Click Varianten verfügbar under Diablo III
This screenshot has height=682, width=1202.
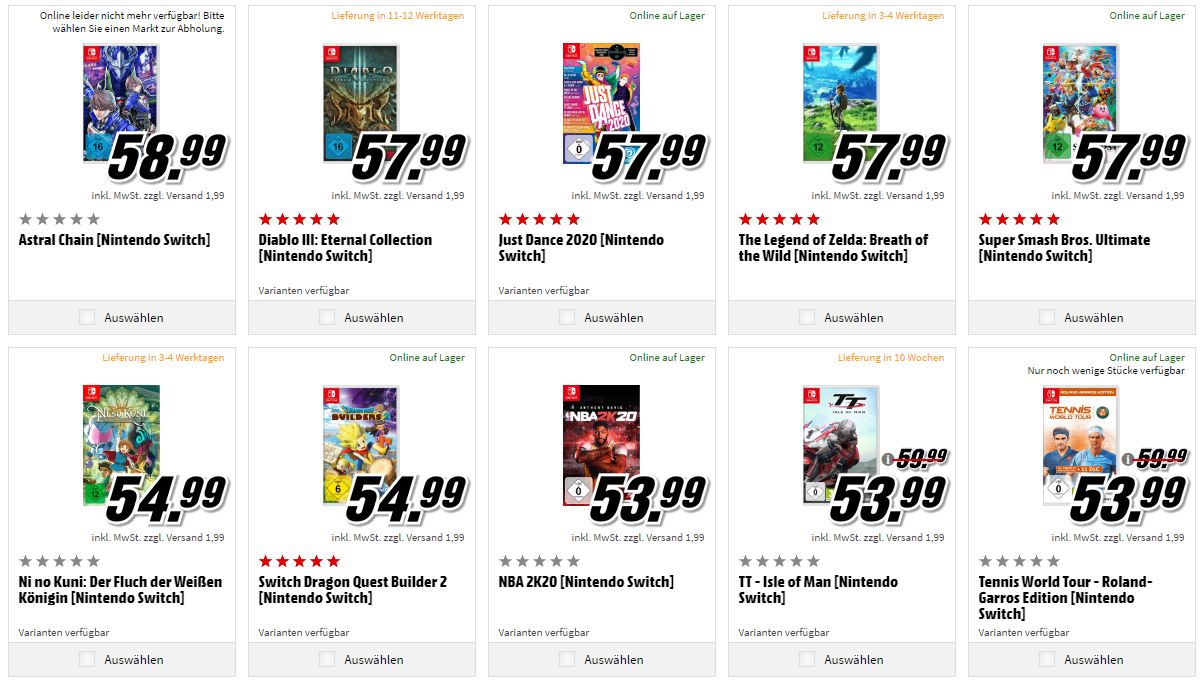coord(304,291)
